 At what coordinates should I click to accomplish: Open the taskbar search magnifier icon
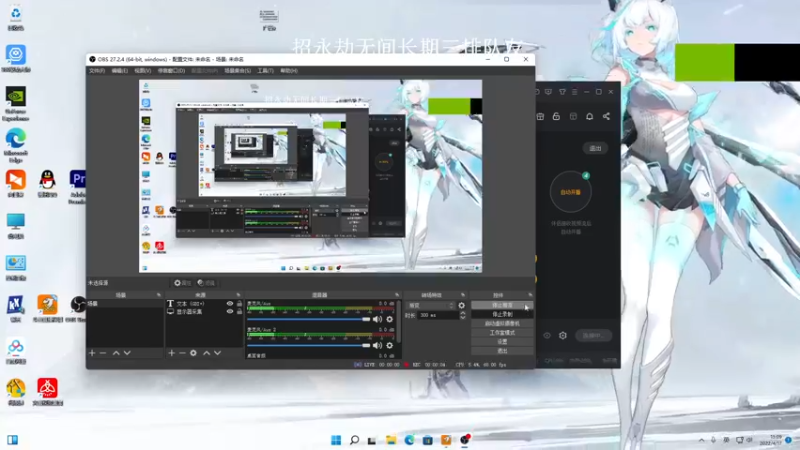pyautogui.click(x=354, y=440)
